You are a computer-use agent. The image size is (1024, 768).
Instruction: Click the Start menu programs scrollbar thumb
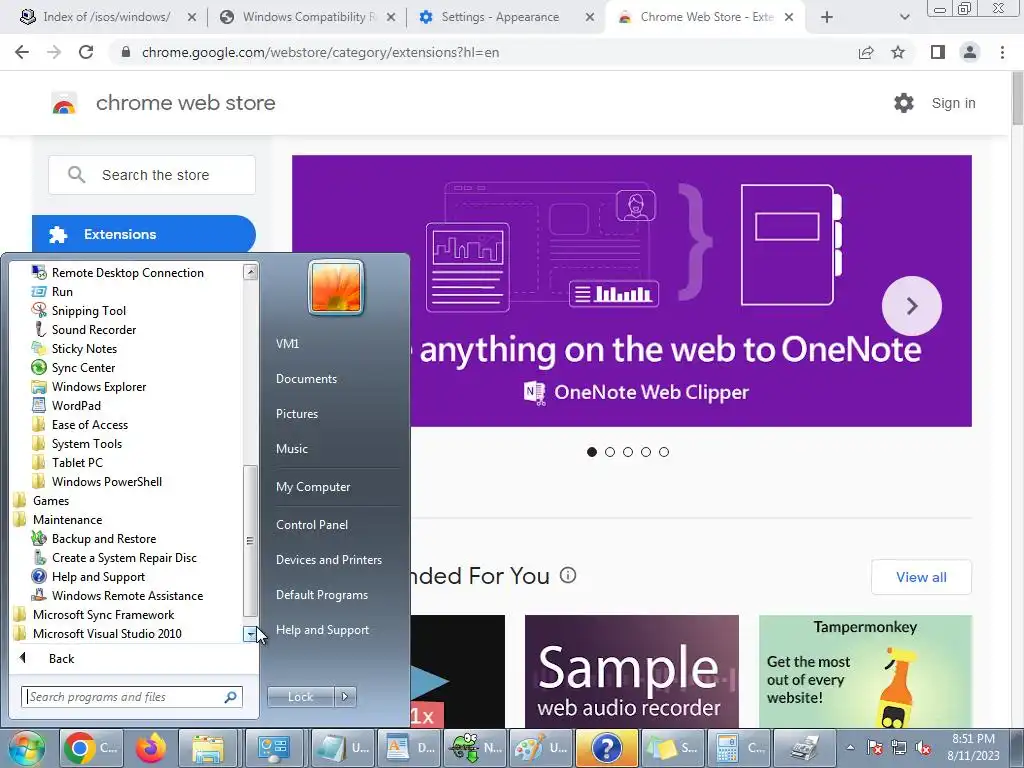(x=249, y=541)
